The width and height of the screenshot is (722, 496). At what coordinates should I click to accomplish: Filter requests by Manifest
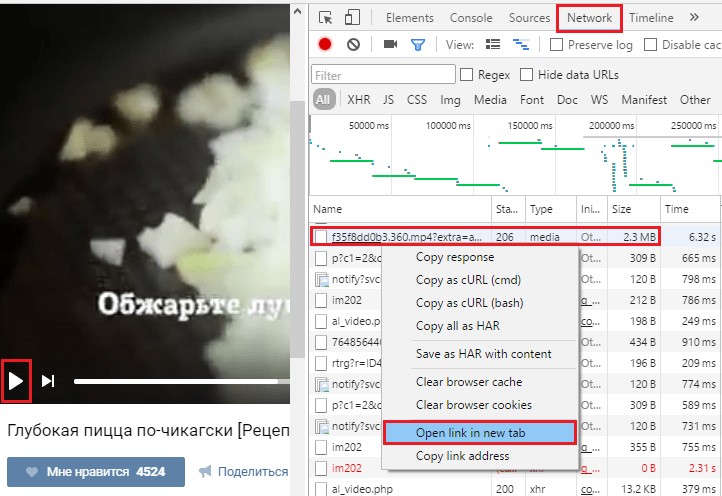click(x=644, y=100)
